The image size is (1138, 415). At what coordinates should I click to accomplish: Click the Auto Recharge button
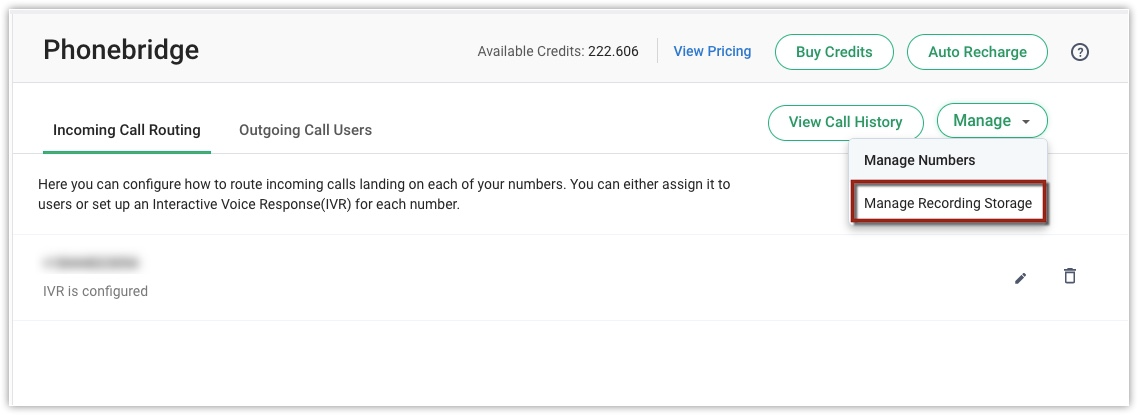coord(976,52)
